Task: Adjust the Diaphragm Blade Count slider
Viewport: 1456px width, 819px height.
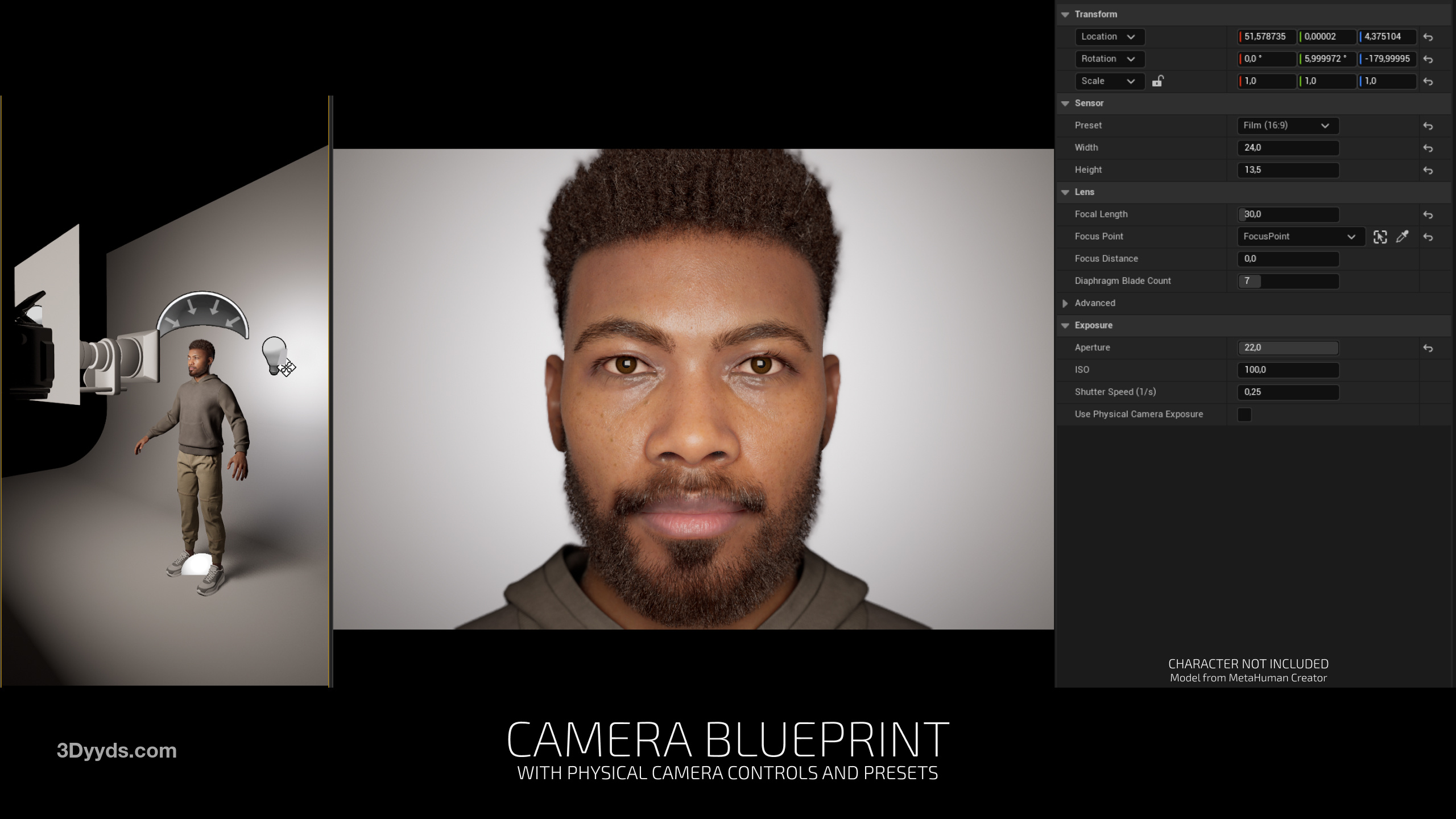Action: pos(1288,281)
